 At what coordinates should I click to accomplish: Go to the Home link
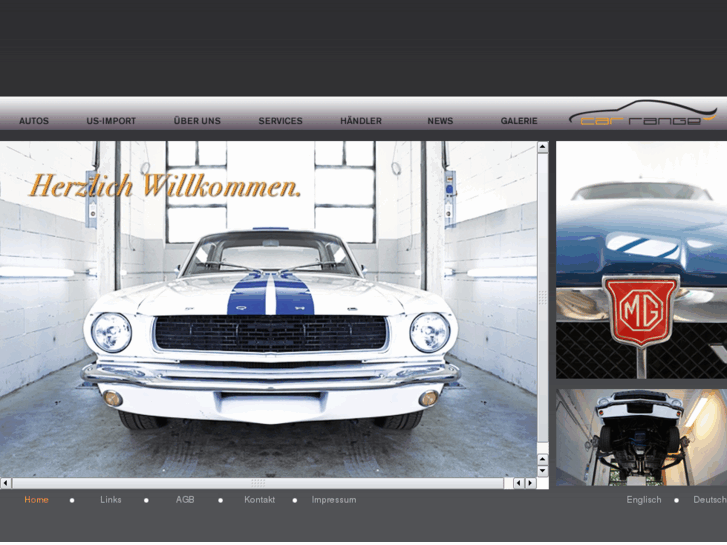point(36,500)
